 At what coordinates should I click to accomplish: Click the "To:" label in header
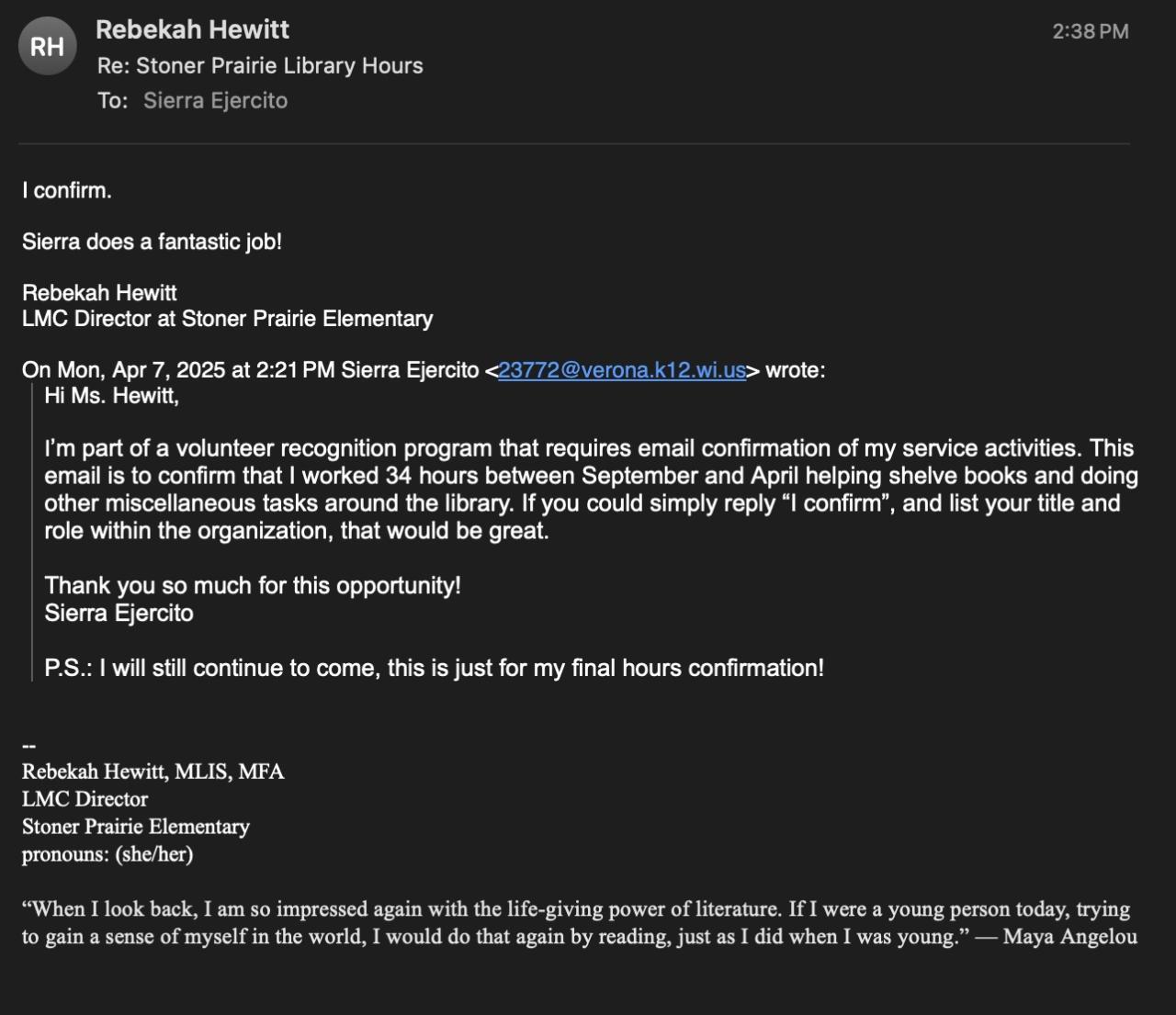point(112,101)
